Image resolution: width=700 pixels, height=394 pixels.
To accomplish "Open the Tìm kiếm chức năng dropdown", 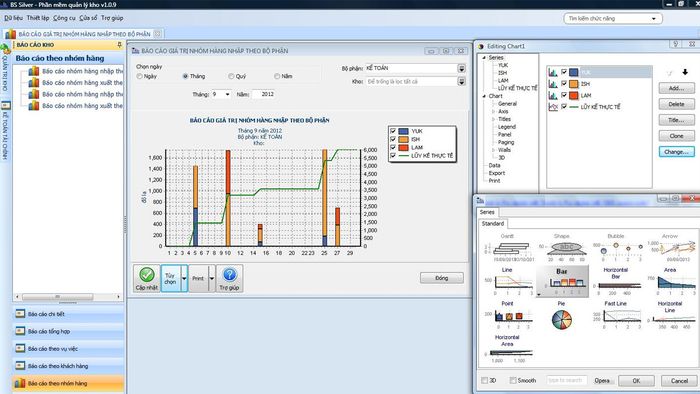I will [654, 19].
